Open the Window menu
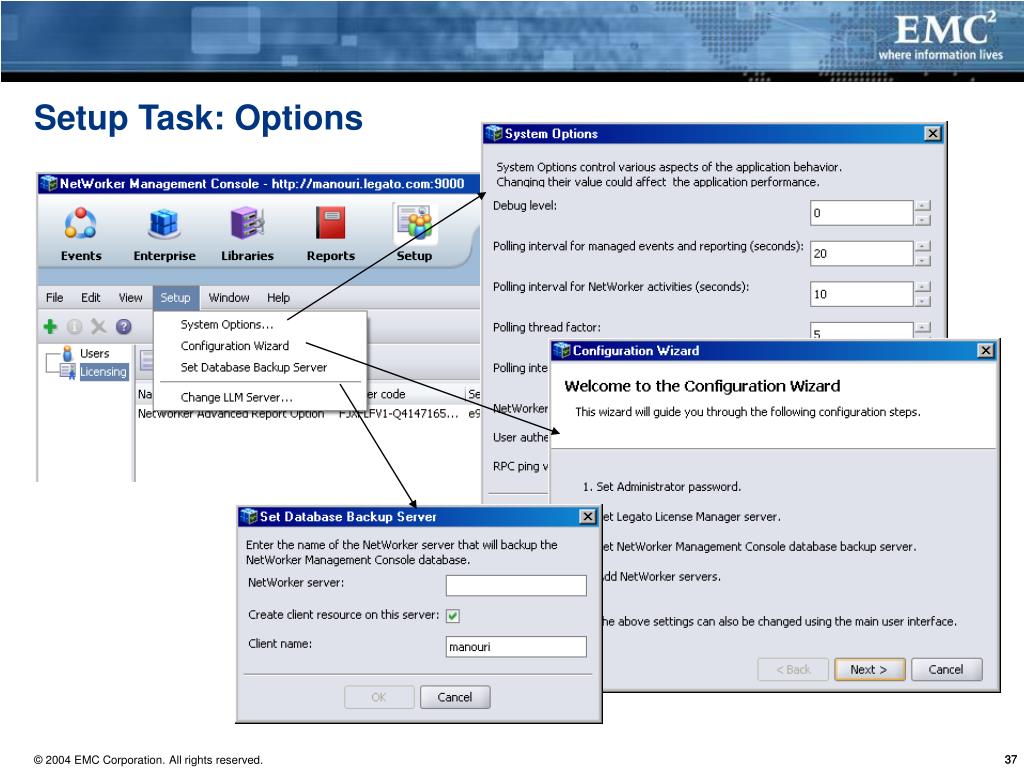1024x768 pixels. click(x=229, y=298)
